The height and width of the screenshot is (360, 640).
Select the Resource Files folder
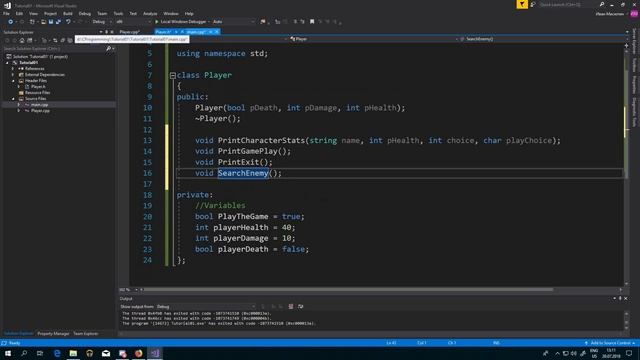(x=37, y=93)
